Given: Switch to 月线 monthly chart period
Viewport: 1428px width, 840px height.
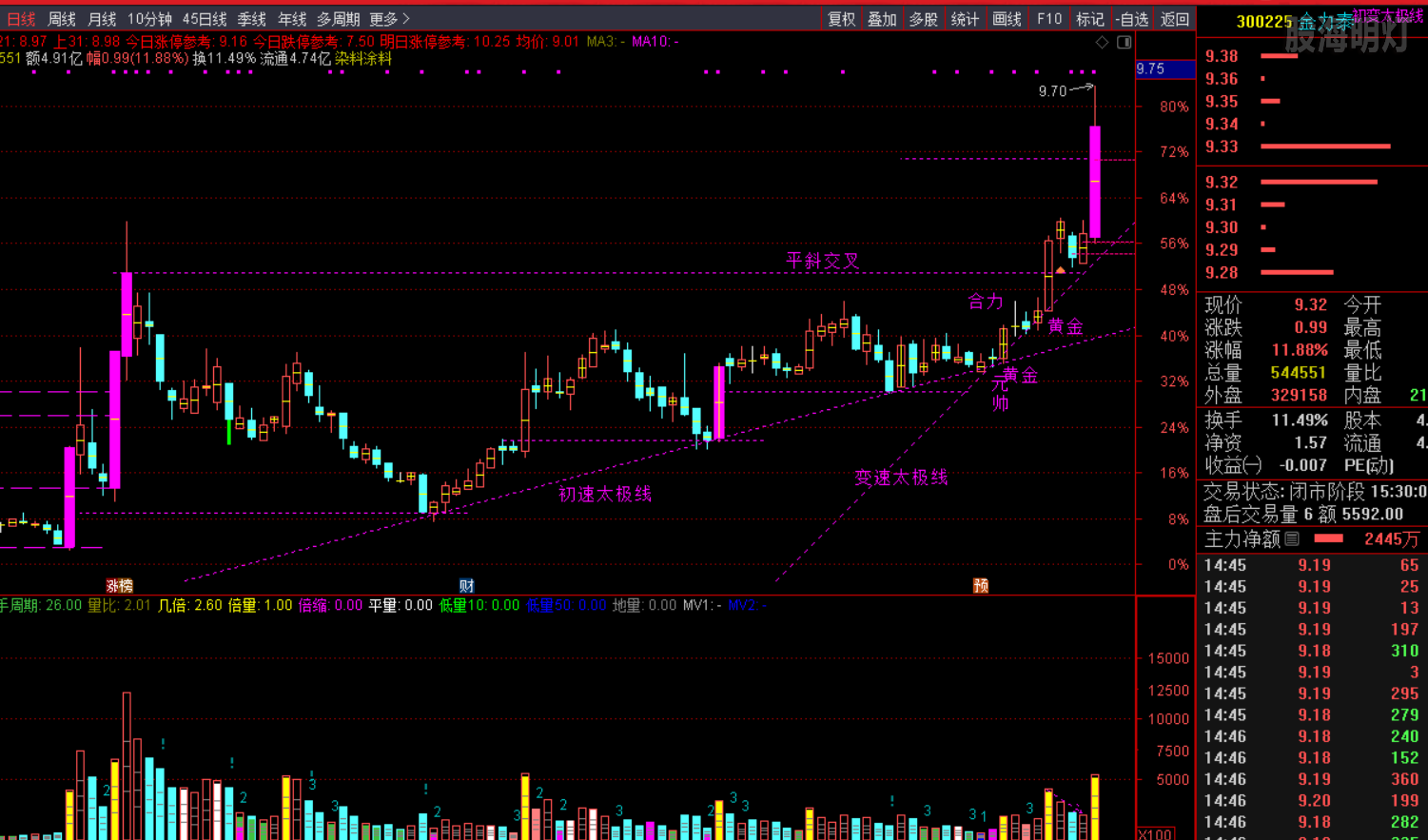Looking at the screenshot, I should [102, 19].
